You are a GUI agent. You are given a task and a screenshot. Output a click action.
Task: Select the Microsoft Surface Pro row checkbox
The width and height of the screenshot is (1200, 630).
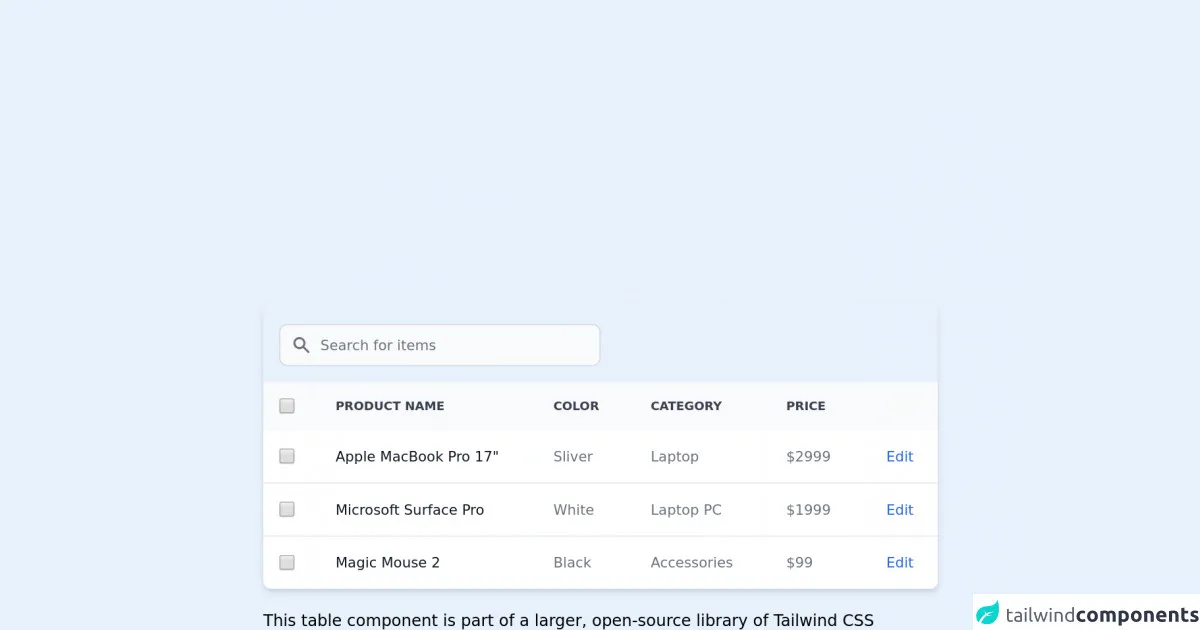tap(287, 509)
